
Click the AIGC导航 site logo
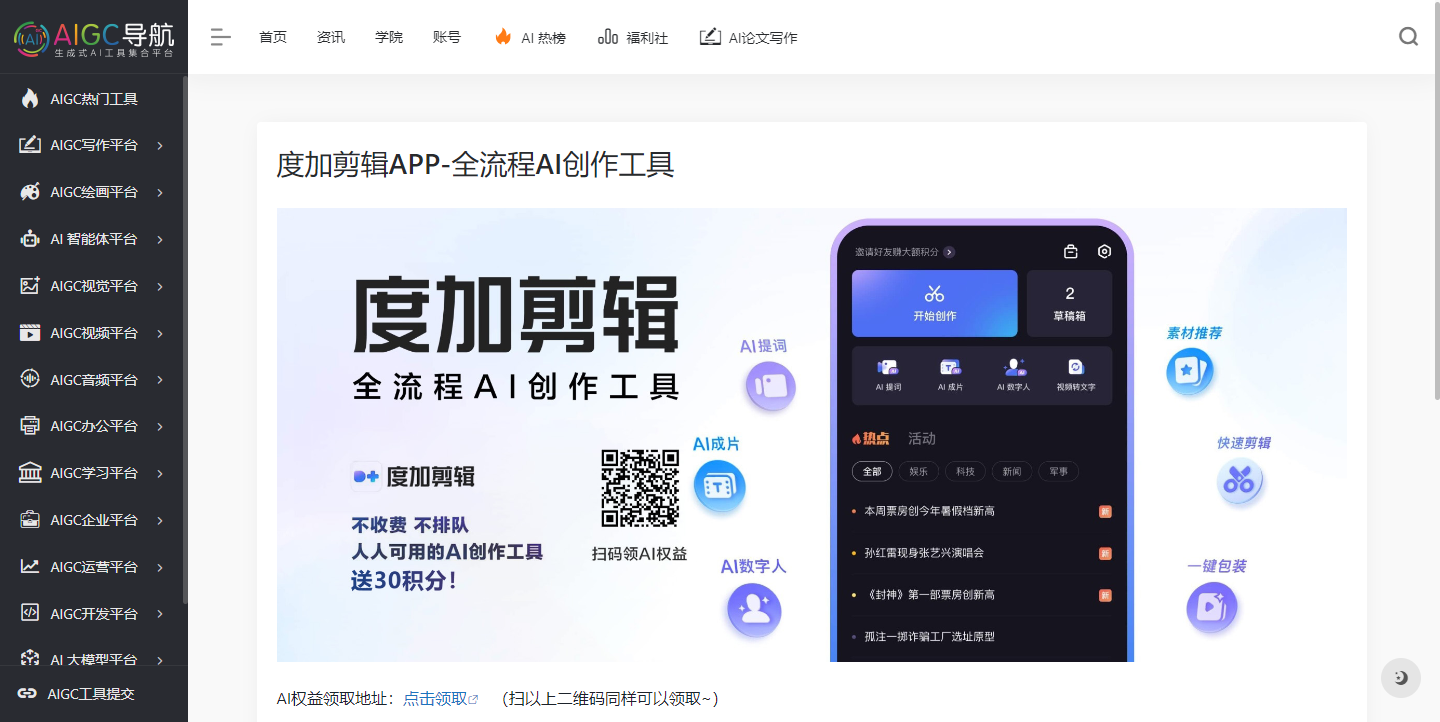[93, 37]
